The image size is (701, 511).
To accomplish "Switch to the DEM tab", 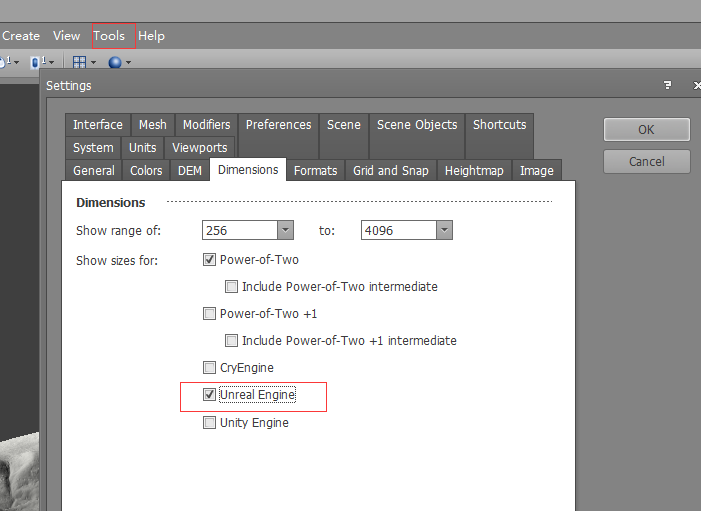I will [x=190, y=171].
